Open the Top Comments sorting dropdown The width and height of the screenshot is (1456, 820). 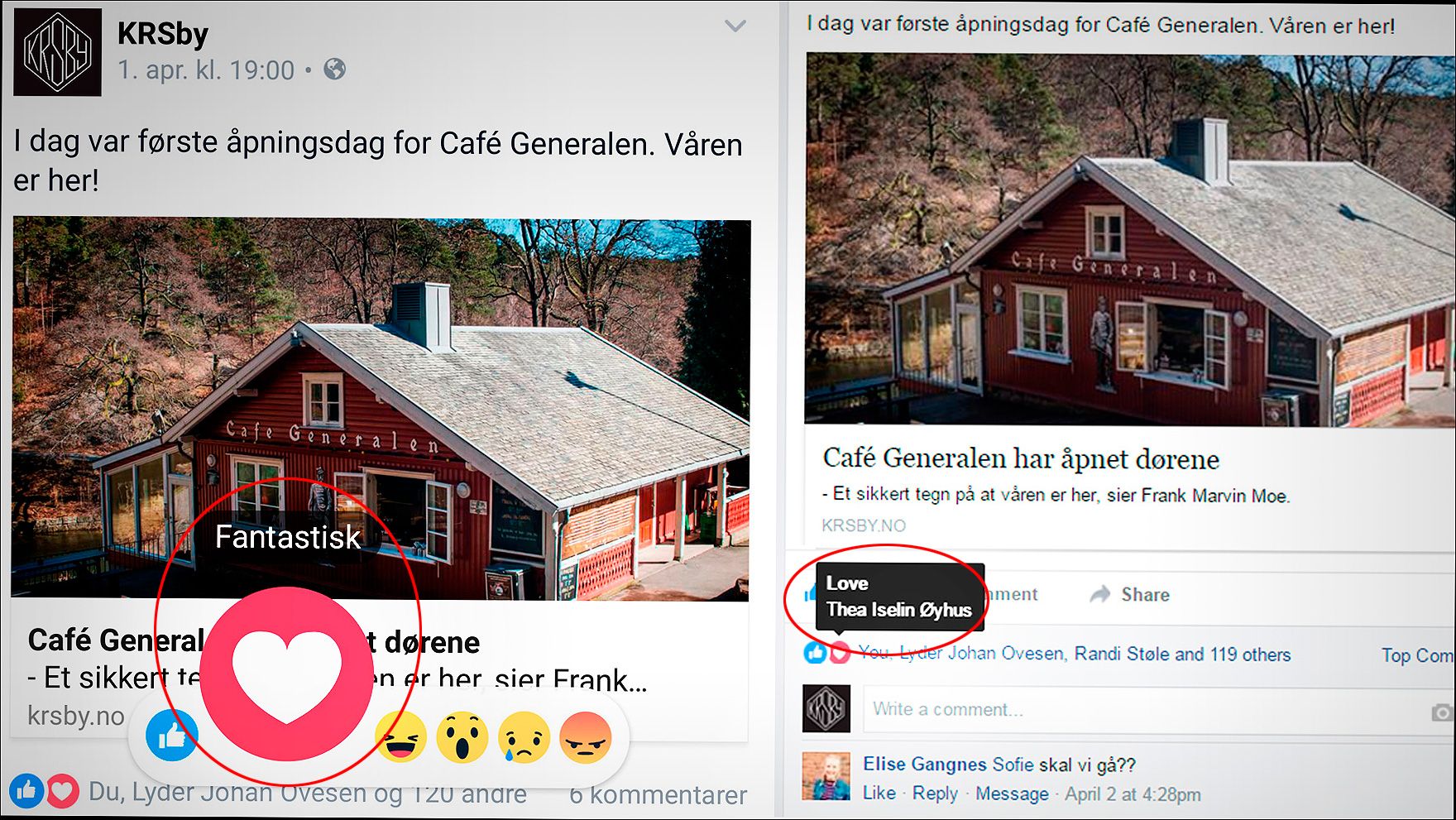click(x=1417, y=655)
